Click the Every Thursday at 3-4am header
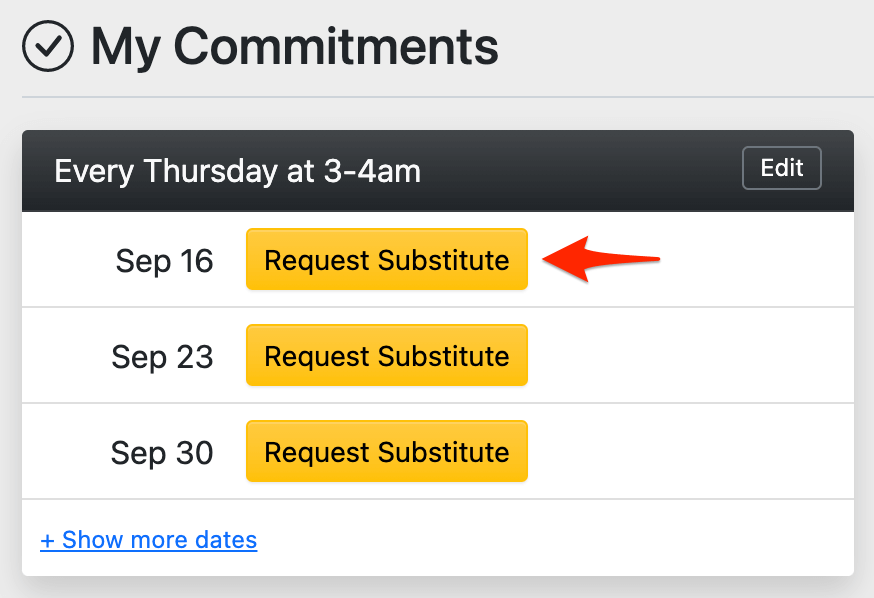This screenshot has height=598, width=874. coord(237,171)
